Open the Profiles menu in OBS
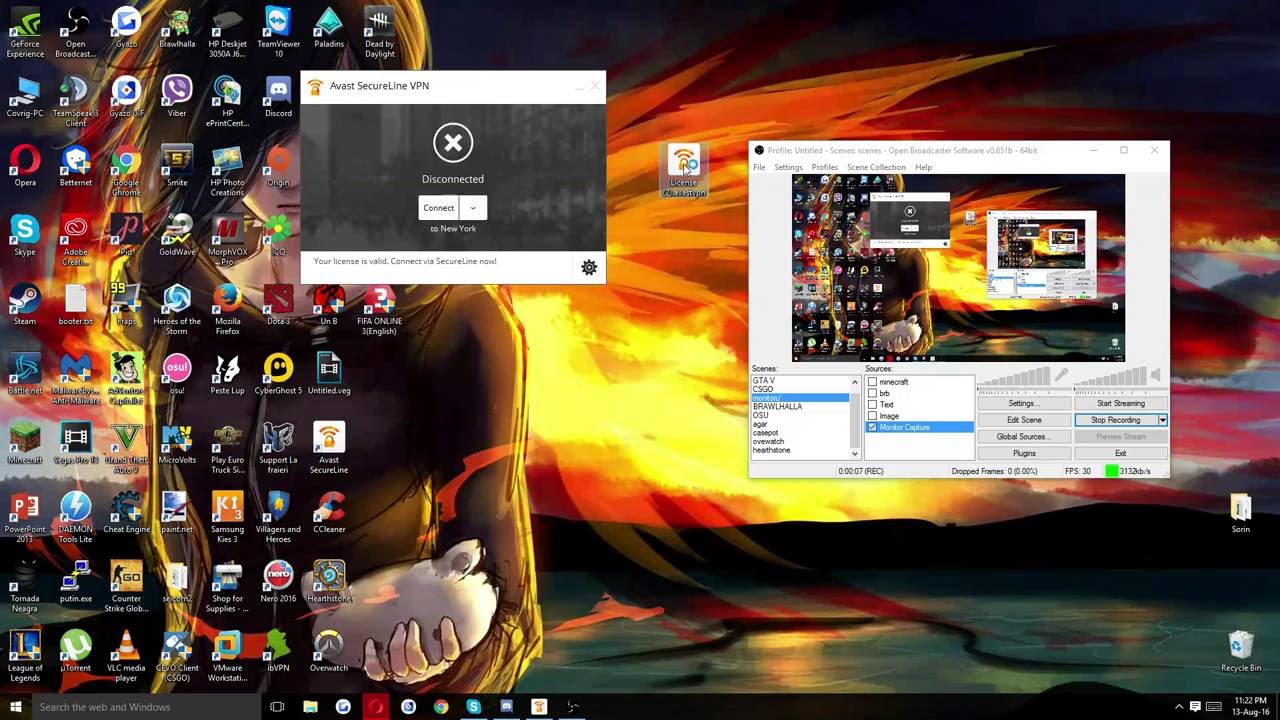This screenshot has width=1280, height=720. point(825,167)
